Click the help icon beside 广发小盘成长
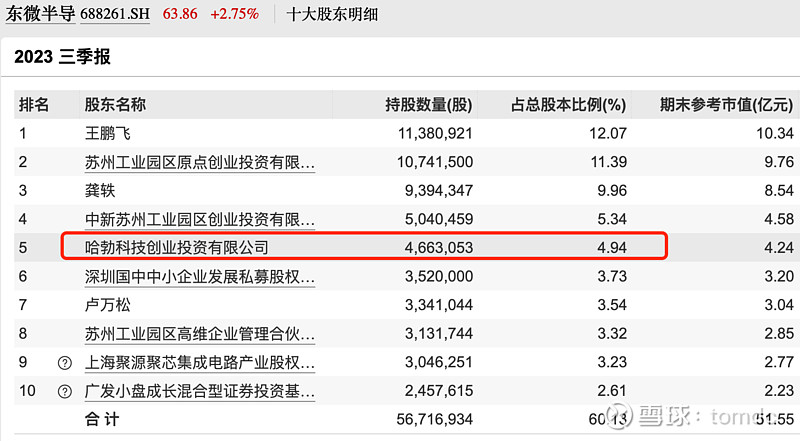Viewport: 800px width, 441px height. [x=65, y=391]
